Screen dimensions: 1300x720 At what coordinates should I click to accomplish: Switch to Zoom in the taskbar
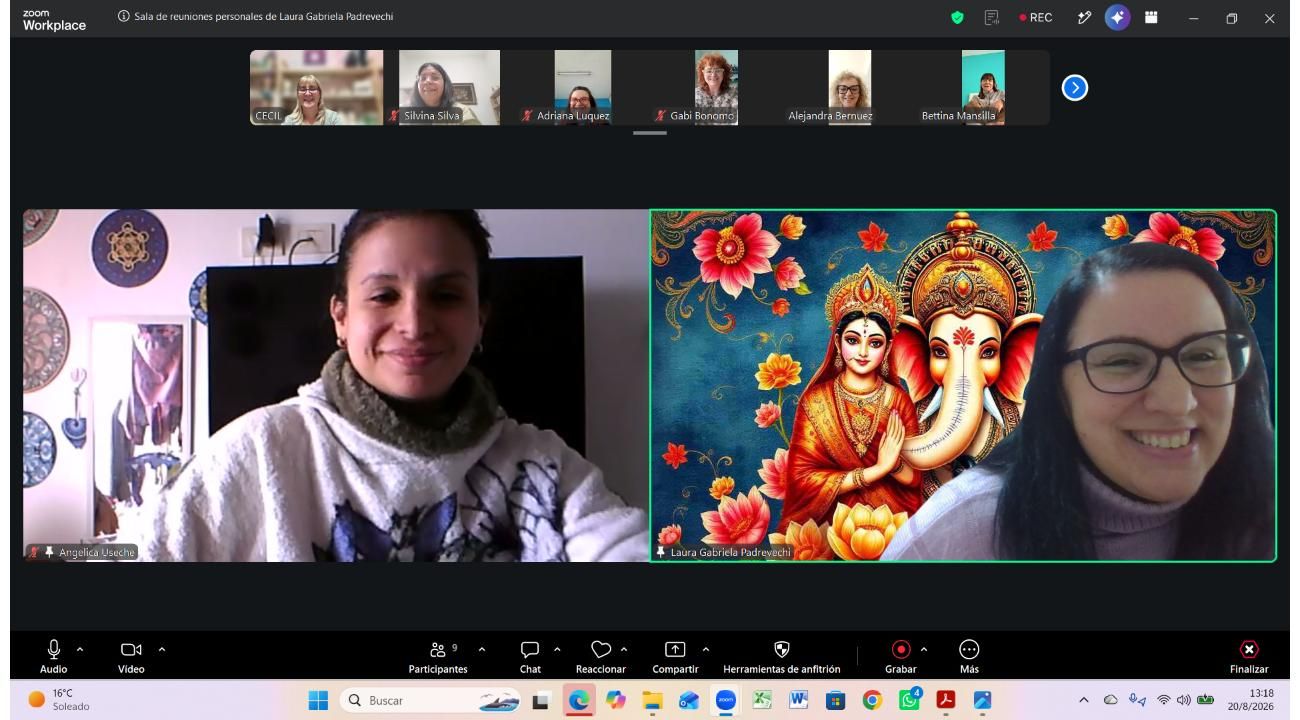725,700
